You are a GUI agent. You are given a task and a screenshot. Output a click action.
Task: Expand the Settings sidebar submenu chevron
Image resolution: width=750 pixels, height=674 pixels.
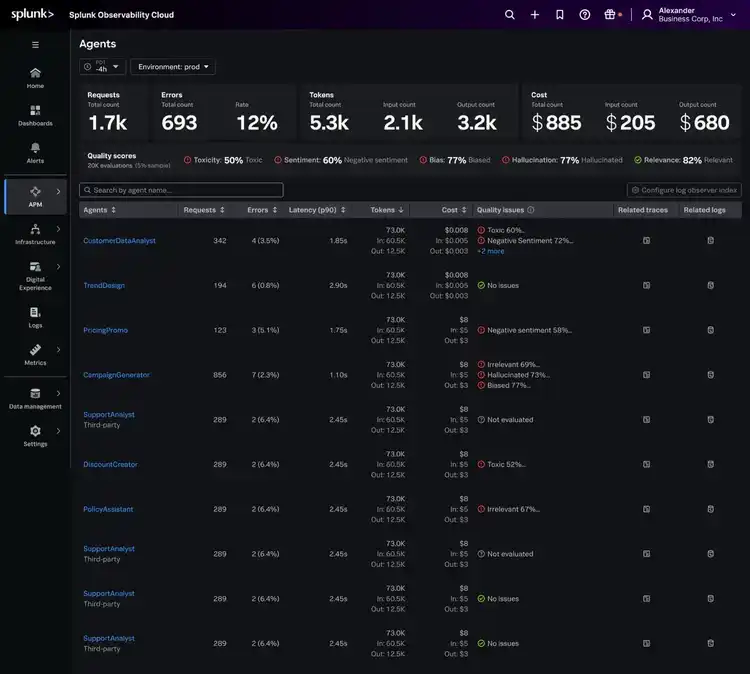click(59, 431)
